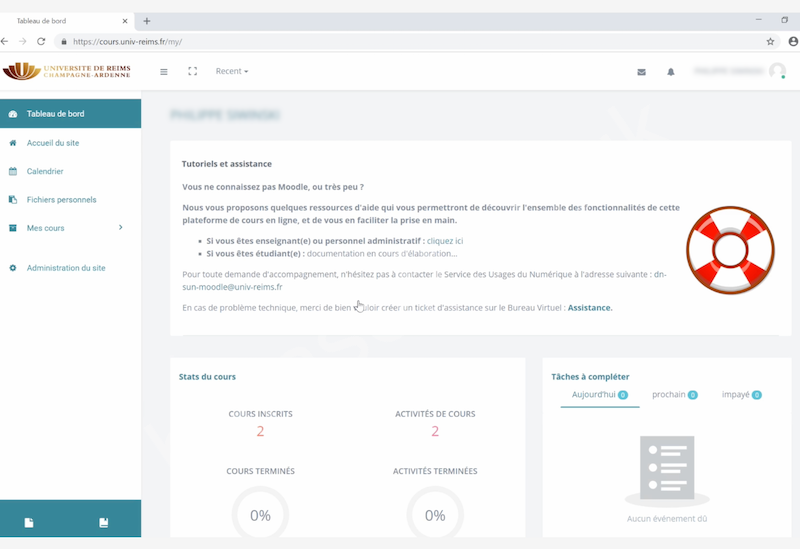
Task: Click the Stats du cours heading
Action: coord(207,377)
